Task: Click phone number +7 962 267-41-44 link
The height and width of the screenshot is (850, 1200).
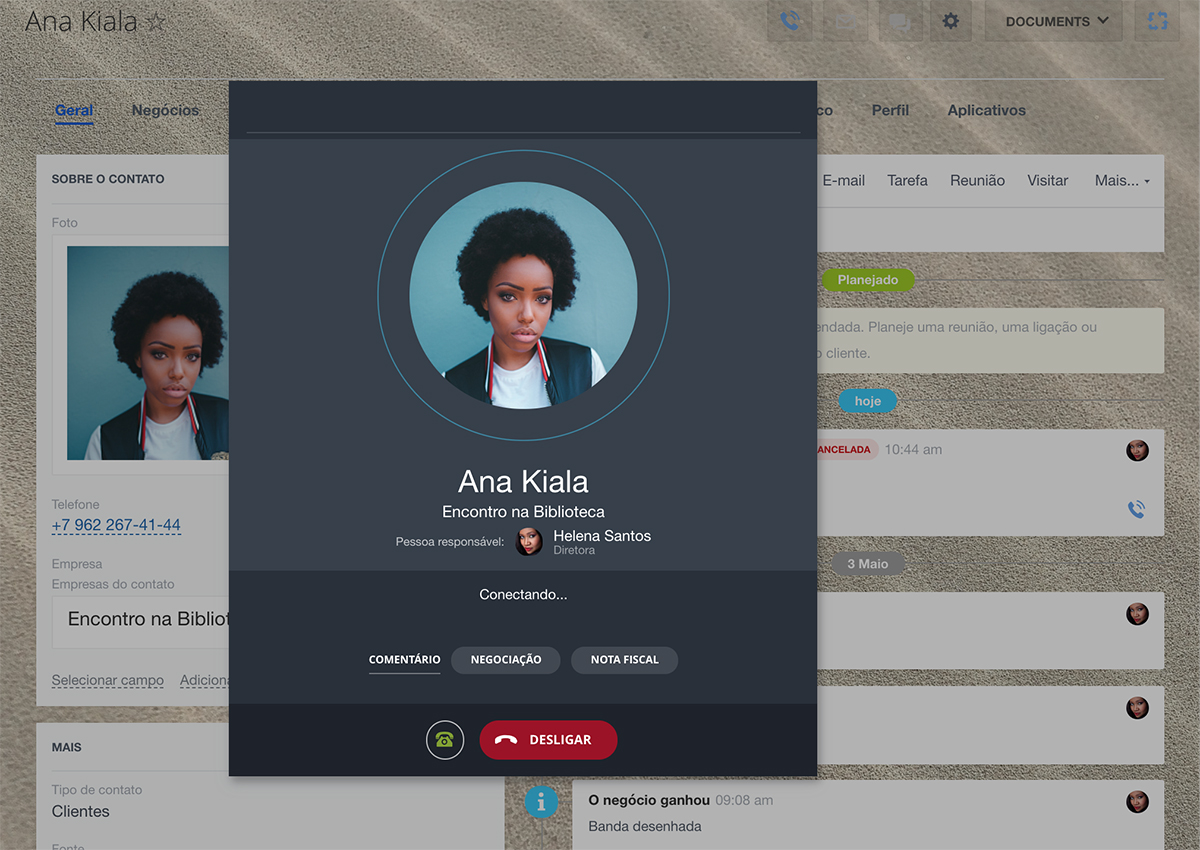Action: [116, 525]
